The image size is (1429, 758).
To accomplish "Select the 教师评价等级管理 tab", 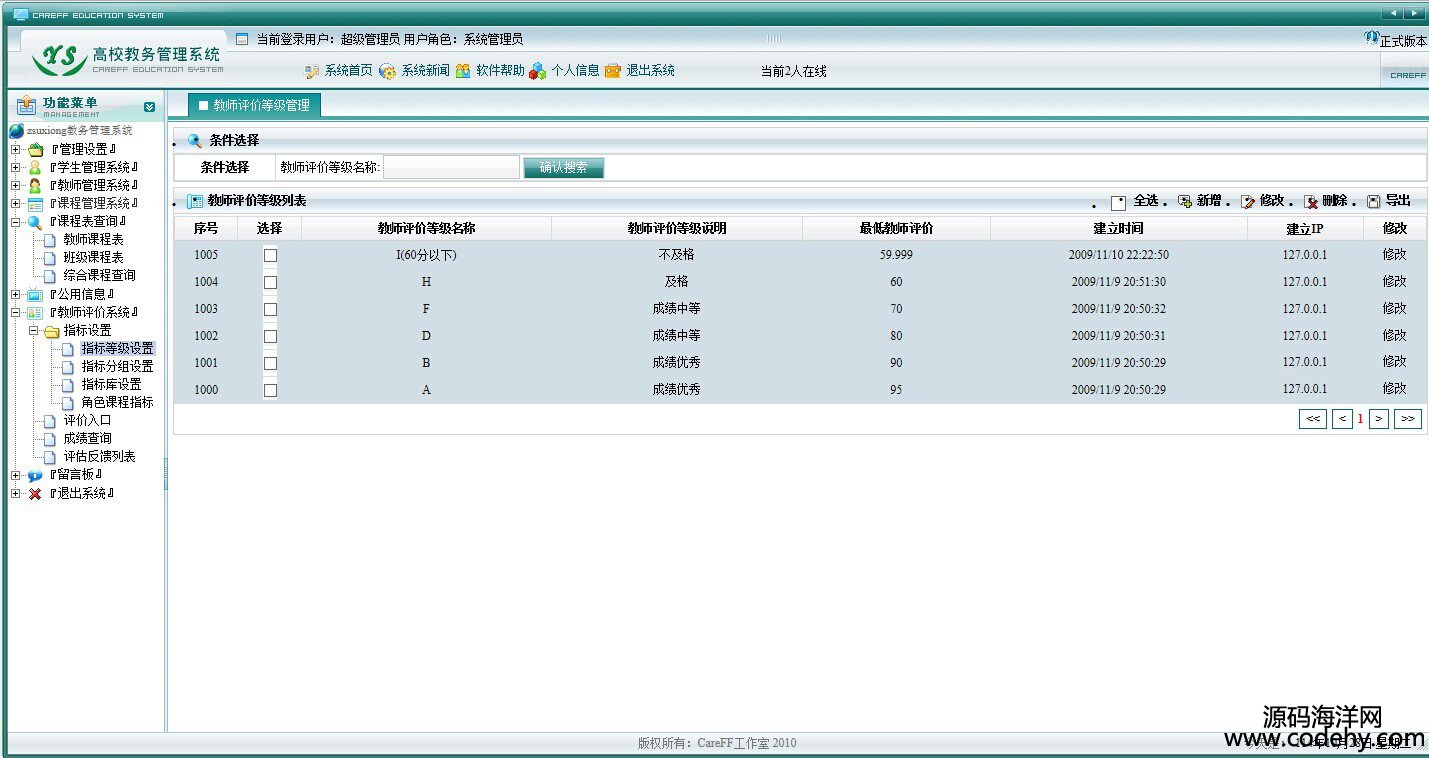I will [x=254, y=105].
